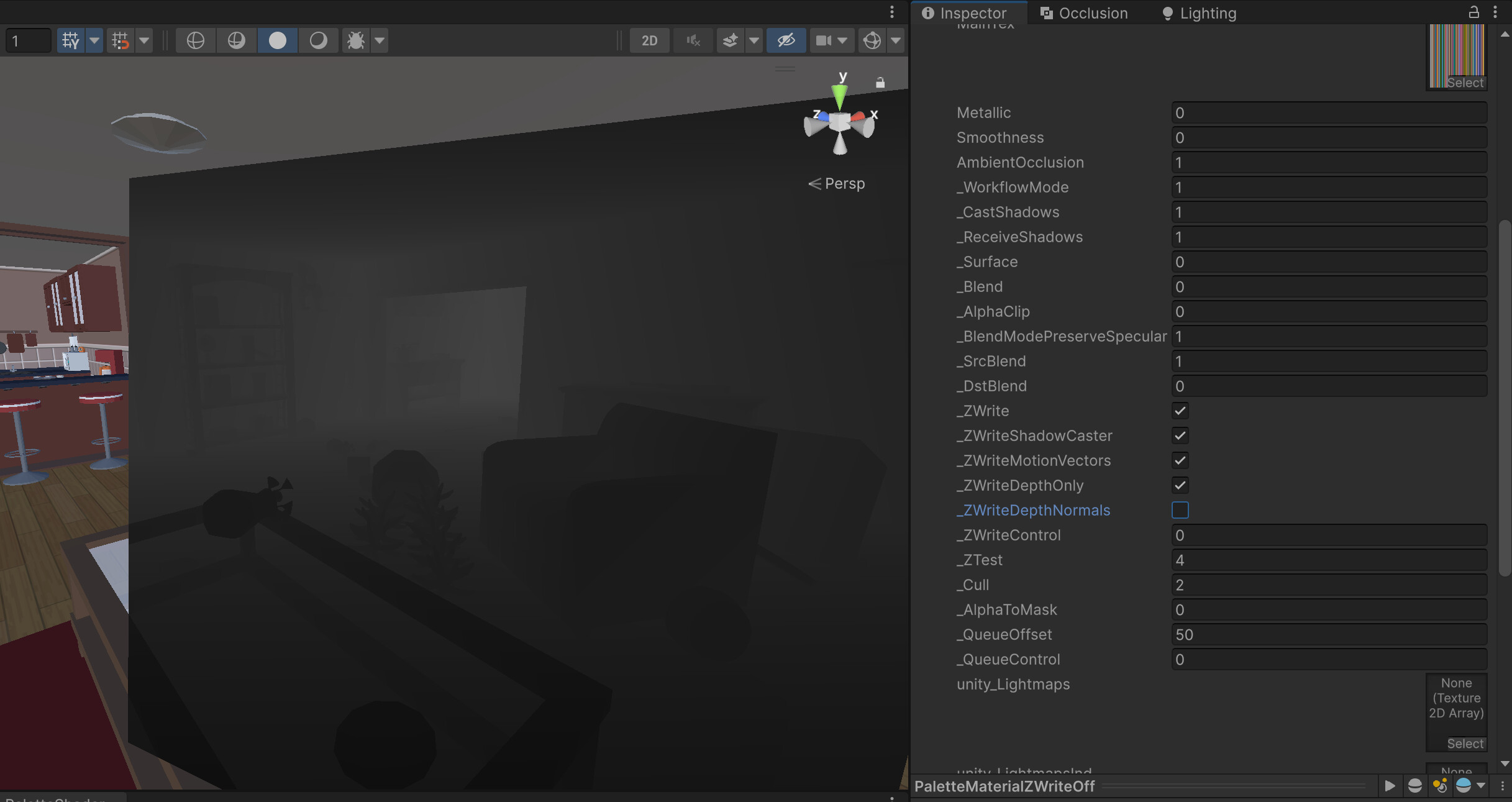
Task: Click Select for unity_Lightmaps texture slot
Action: 1465,743
